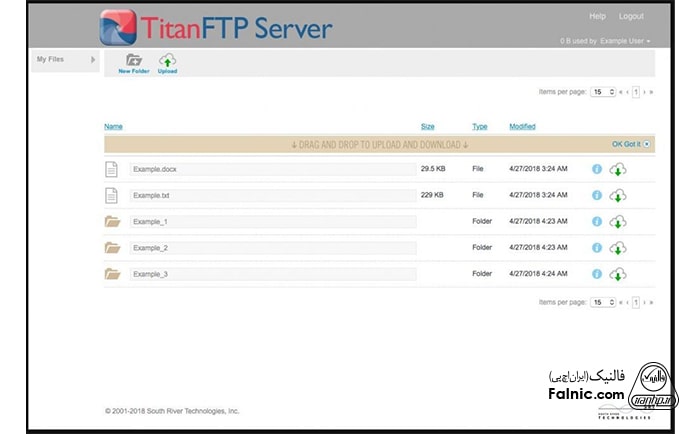
Task: Expand the Example User account menu
Action: click(626, 41)
